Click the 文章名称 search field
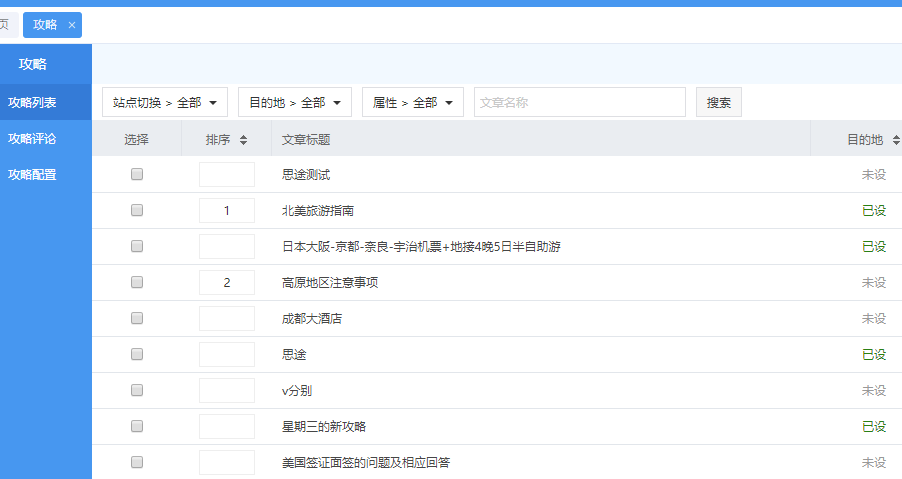 point(579,102)
